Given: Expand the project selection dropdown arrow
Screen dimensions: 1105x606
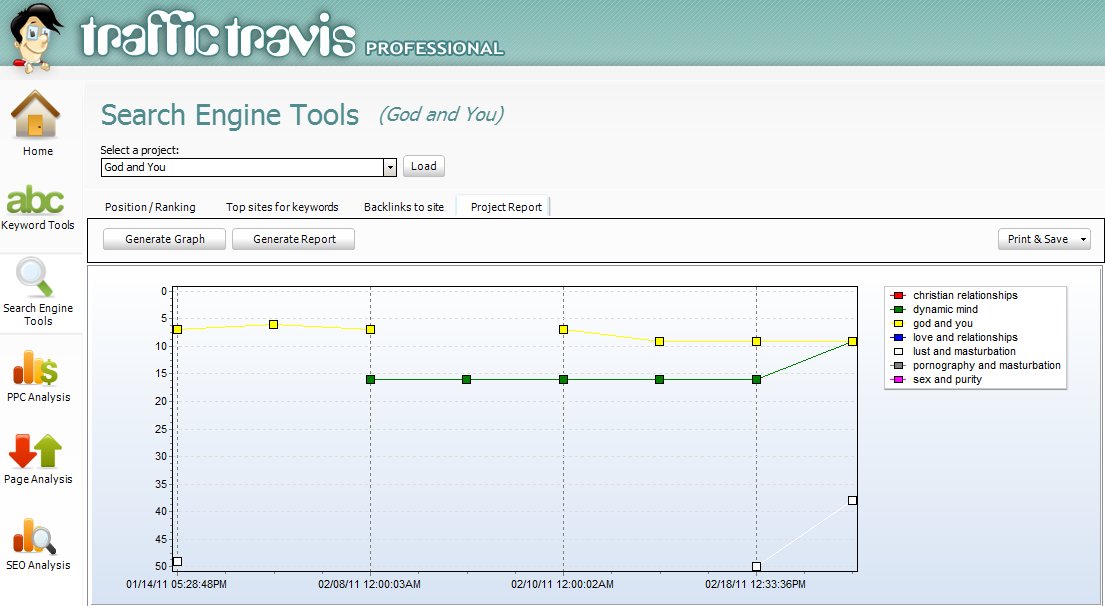Looking at the screenshot, I should 390,167.
